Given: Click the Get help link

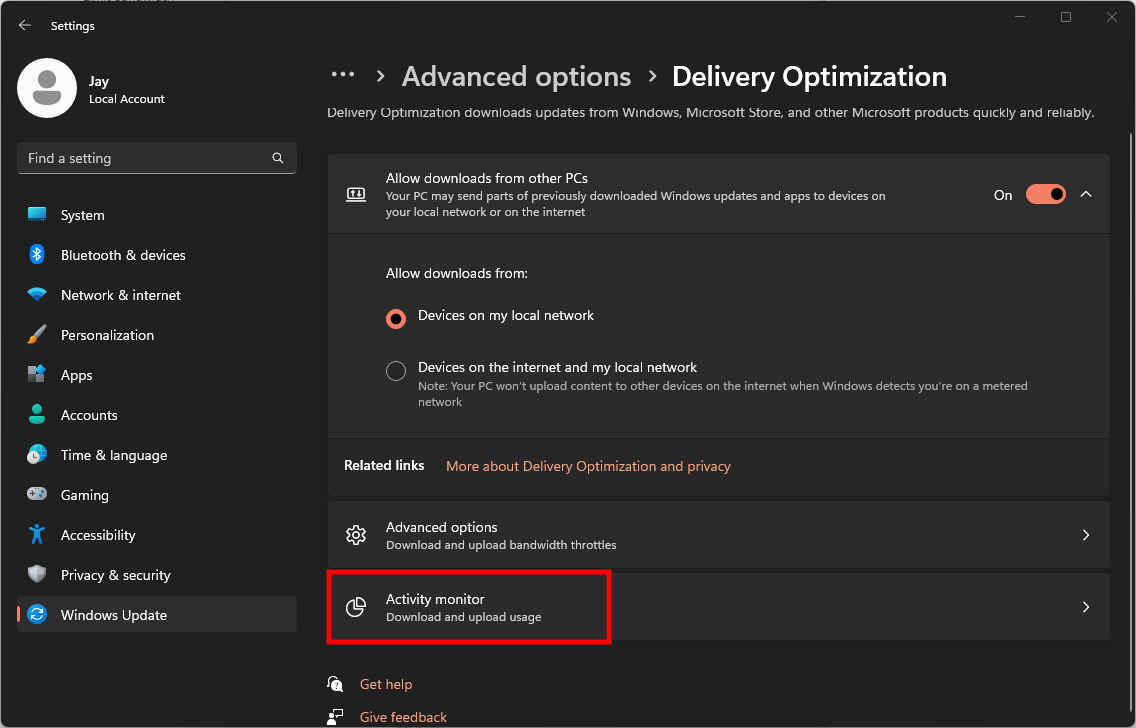Looking at the screenshot, I should click(385, 684).
